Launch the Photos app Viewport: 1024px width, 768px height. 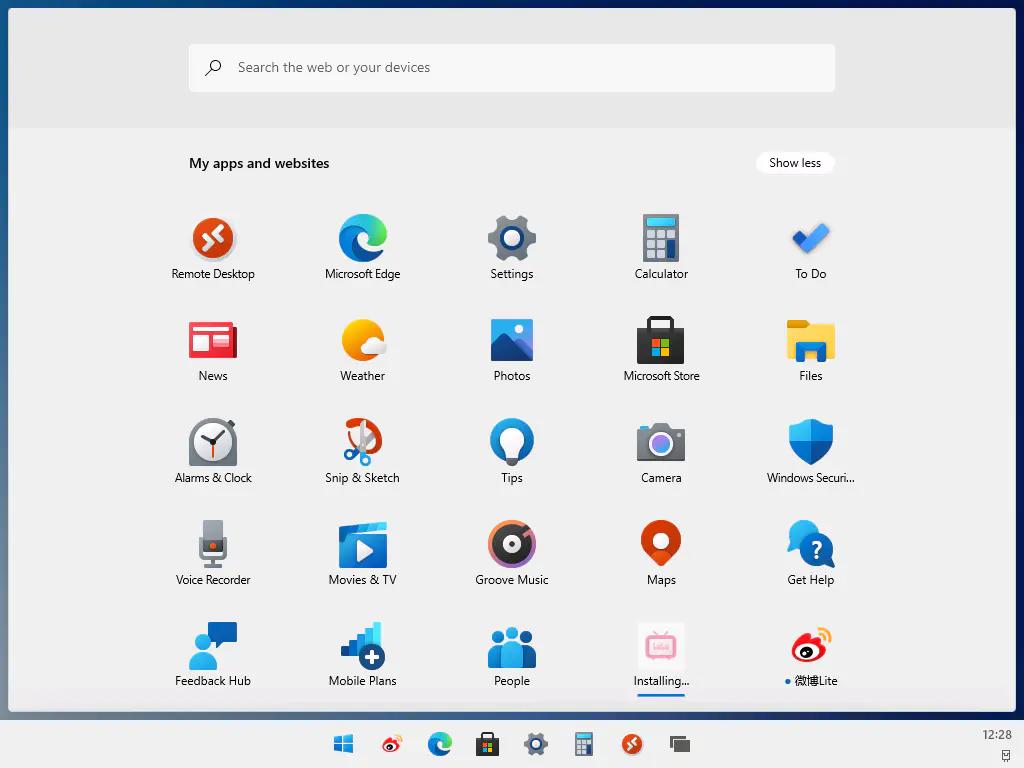pyautogui.click(x=512, y=340)
